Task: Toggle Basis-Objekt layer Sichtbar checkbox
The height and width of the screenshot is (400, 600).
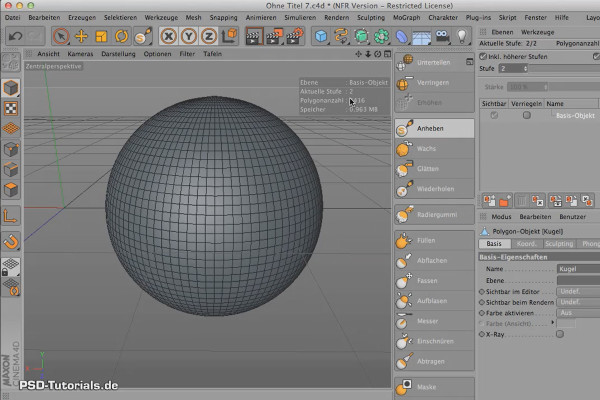Action: (x=494, y=115)
